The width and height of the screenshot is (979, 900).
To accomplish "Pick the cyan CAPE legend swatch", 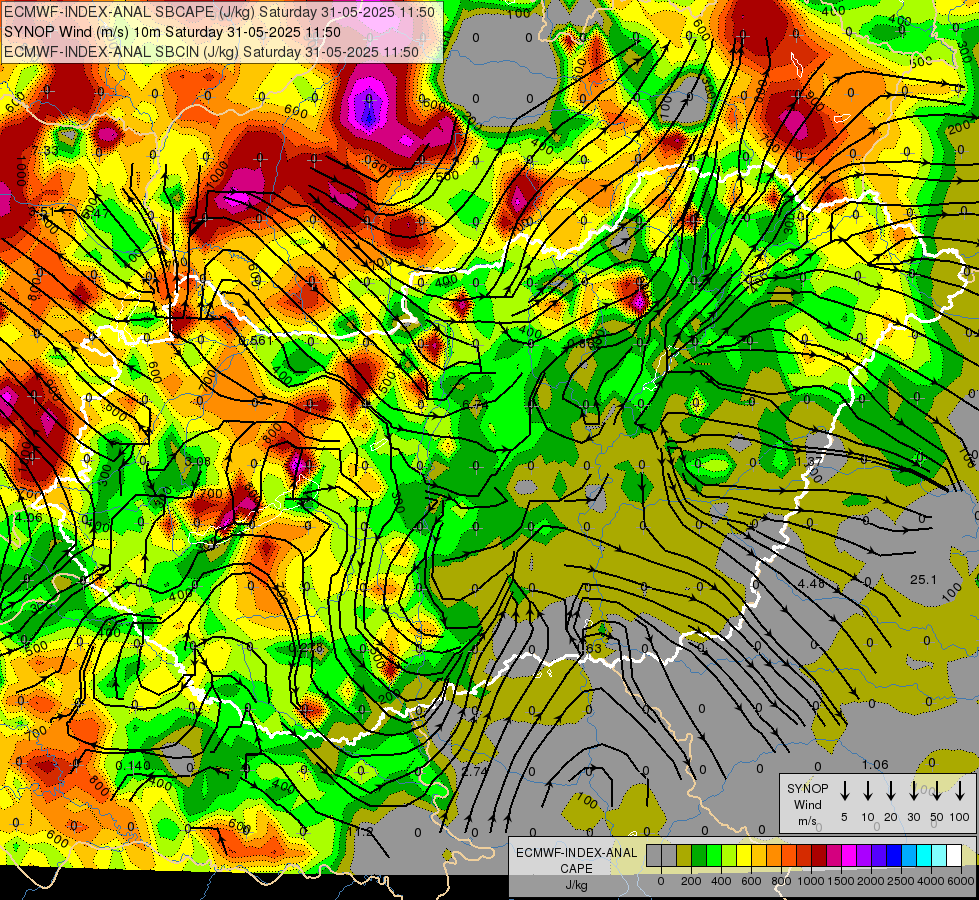I will click(923, 855).
